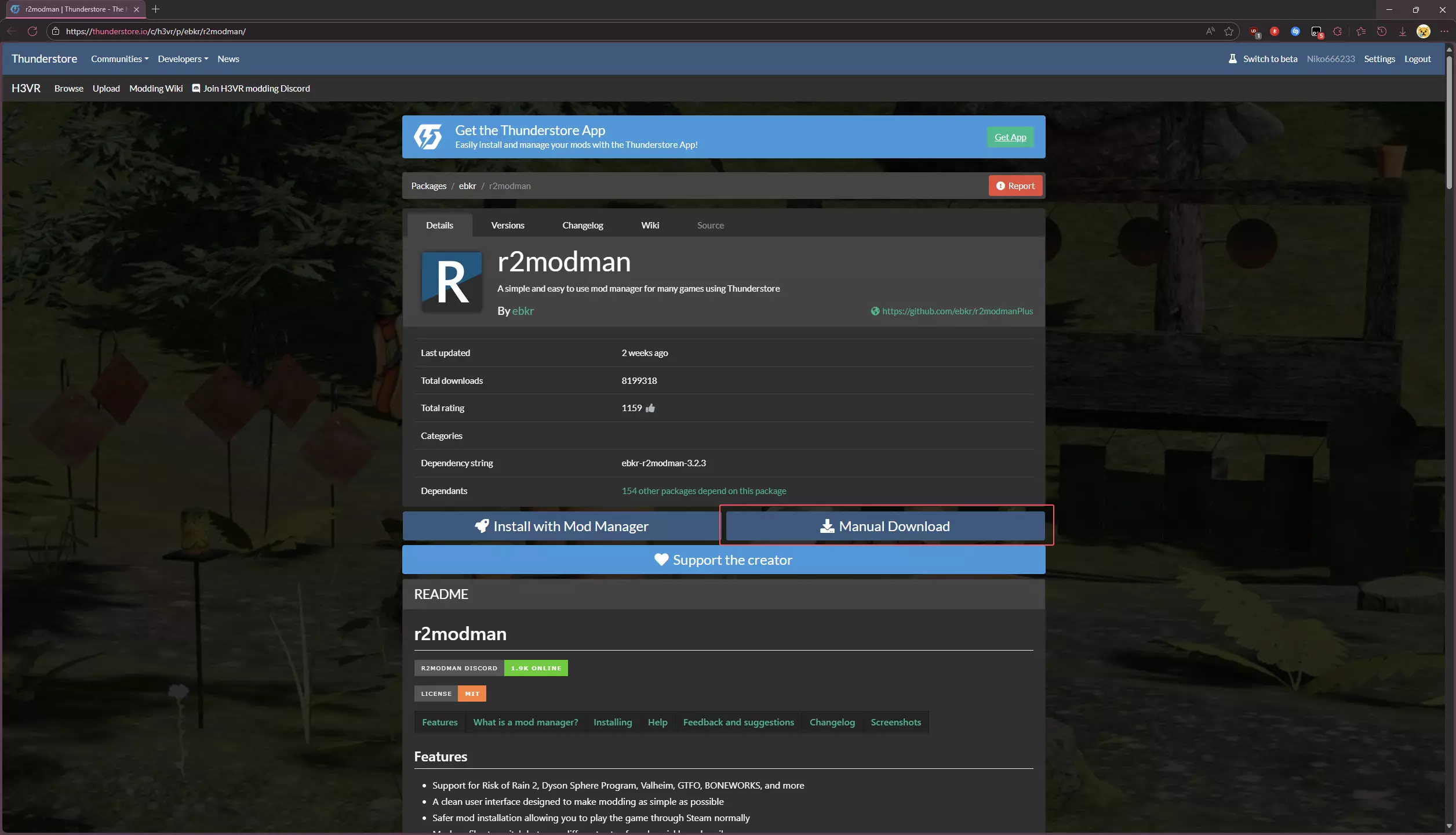1456x835 pixels.
Task: Open the uBlock Origin extension icon
Action: pos(1254,31)
